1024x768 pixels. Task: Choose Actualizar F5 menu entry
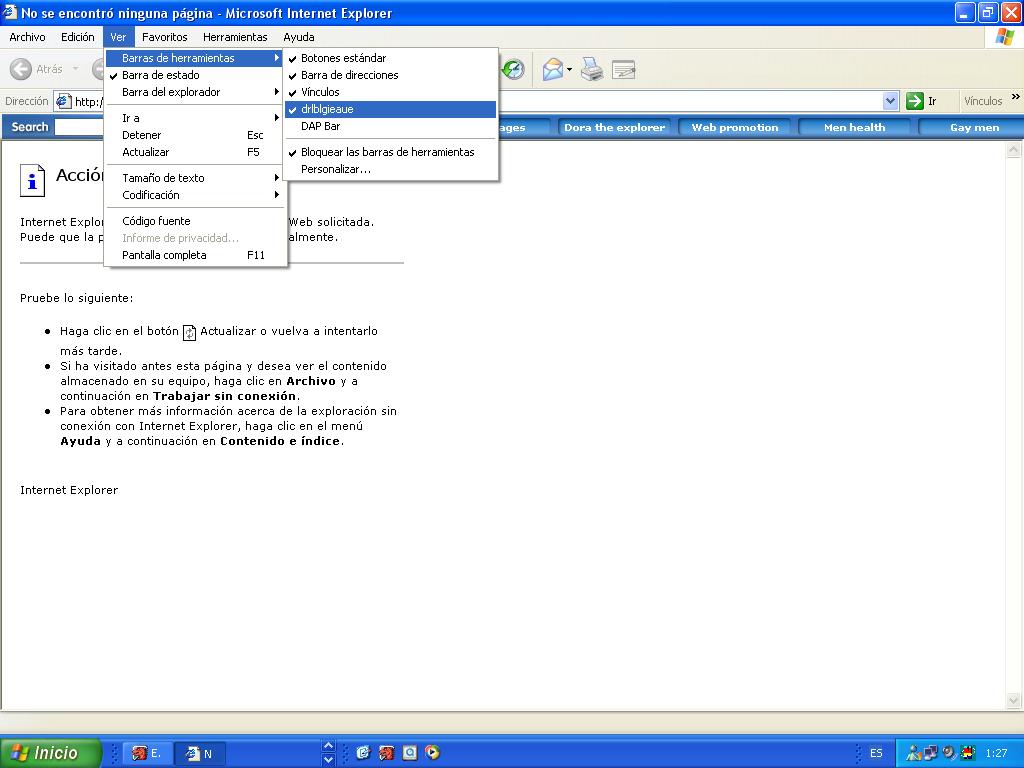[195, 152]
